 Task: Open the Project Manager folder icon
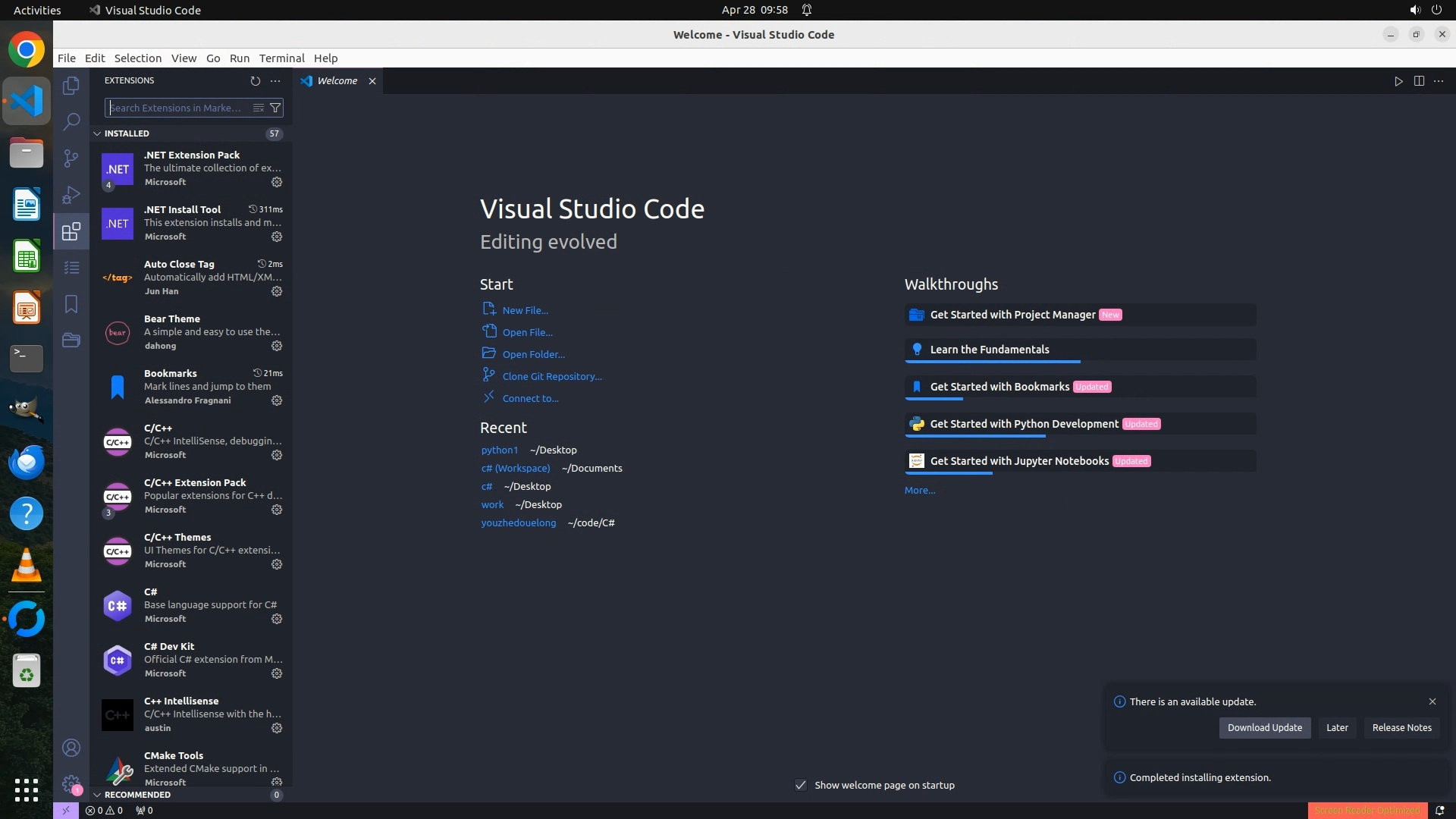coord(71,340)
